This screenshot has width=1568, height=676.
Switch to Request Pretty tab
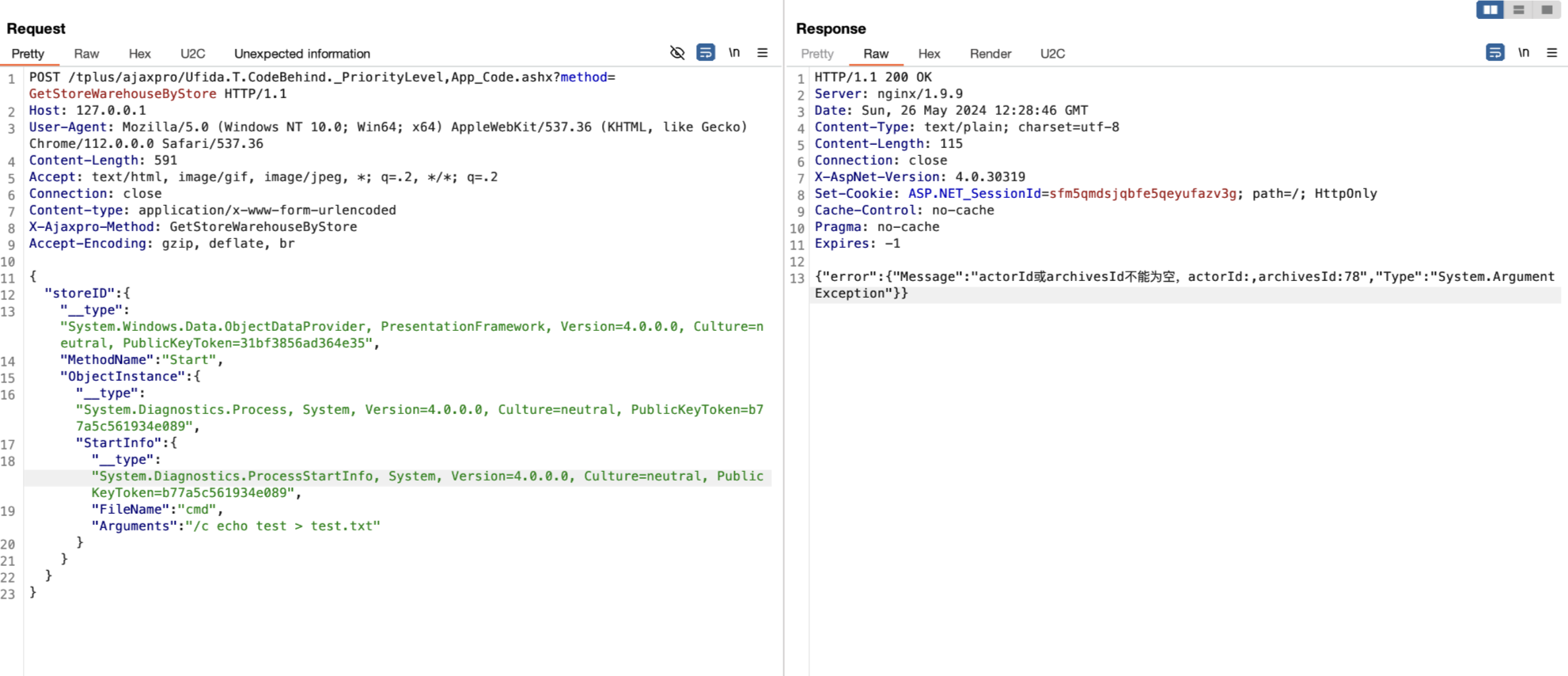pos(28,54)
